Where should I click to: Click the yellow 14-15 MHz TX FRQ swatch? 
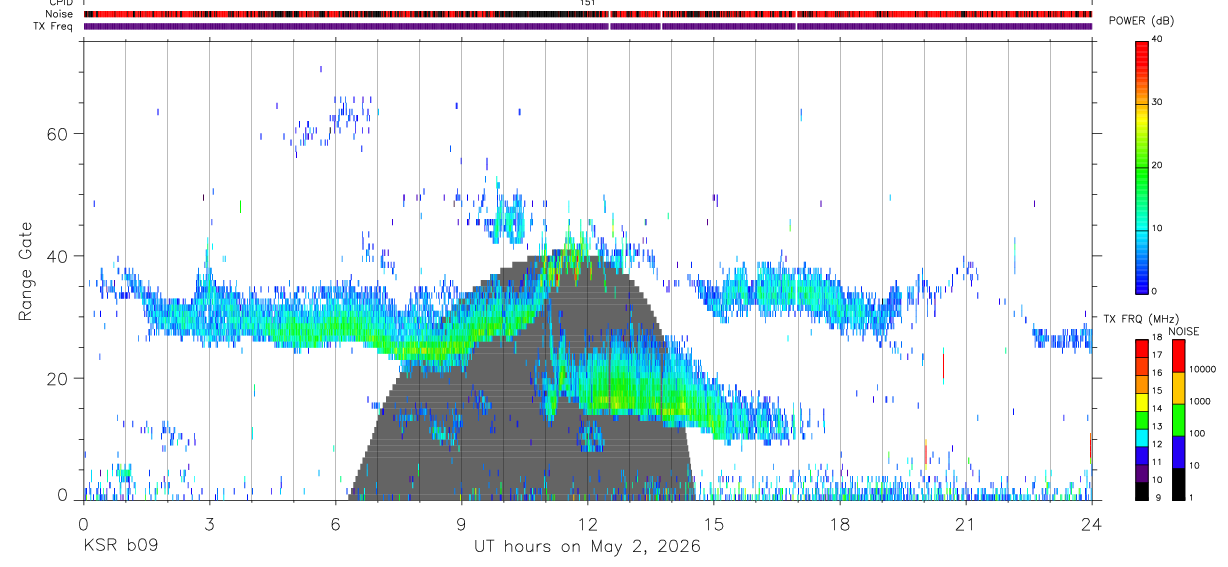pyautogui.click(x=1141, y=402)
